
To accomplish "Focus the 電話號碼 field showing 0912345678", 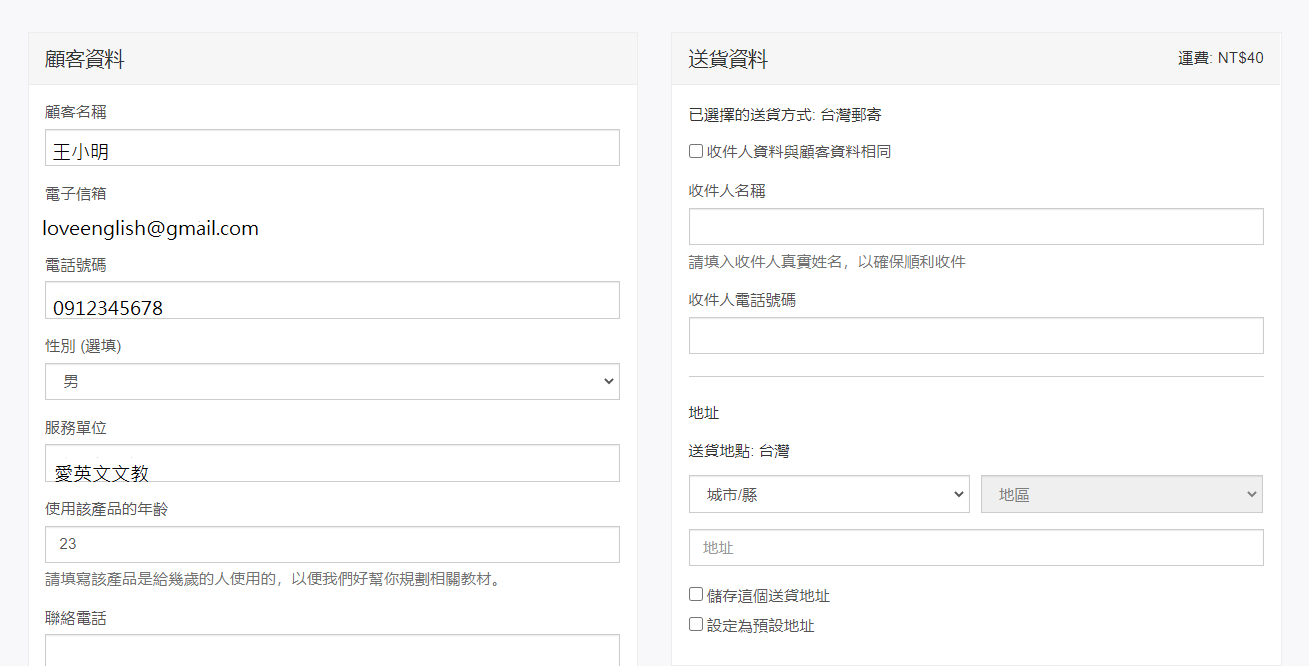I will [332, 301].
